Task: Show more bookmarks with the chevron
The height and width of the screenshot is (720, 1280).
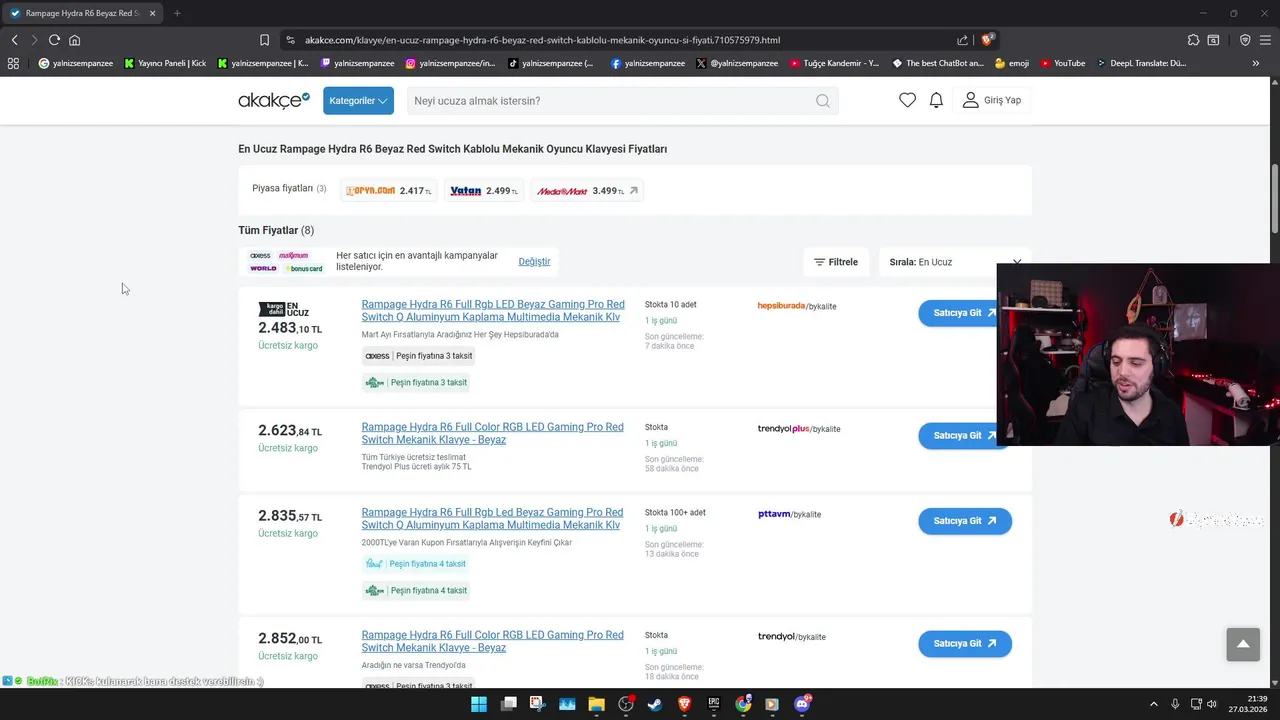Action: point(1256,63)
